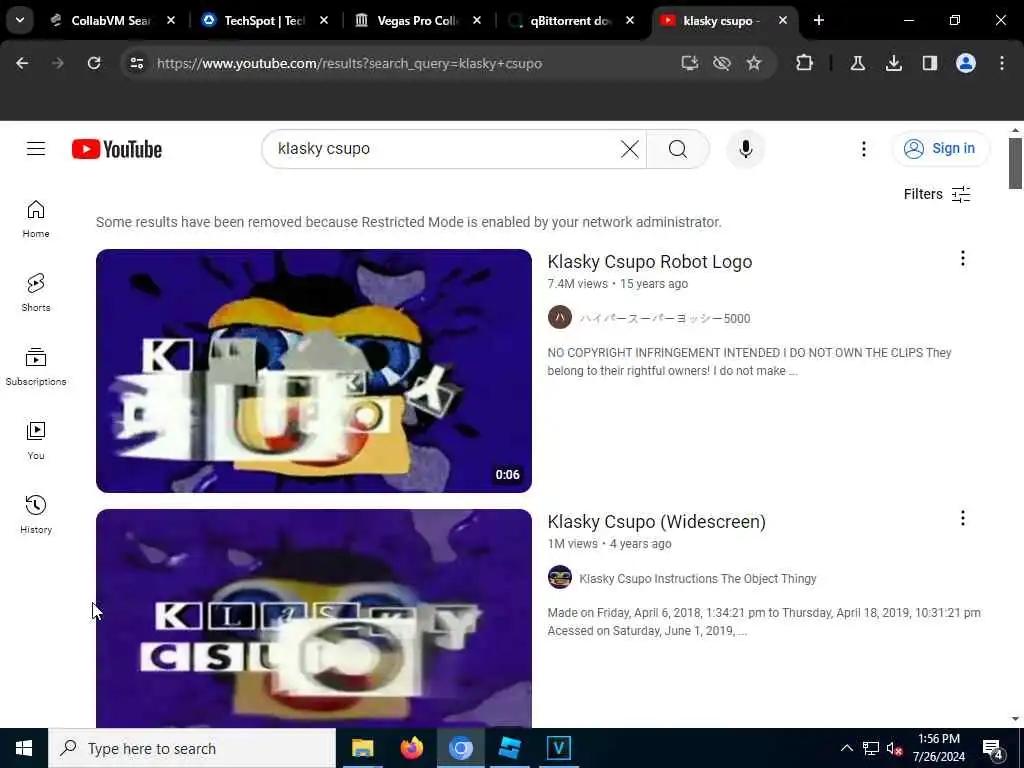Open Chrome three-dot menu
1024x768 pixels.
(1002, 63)
